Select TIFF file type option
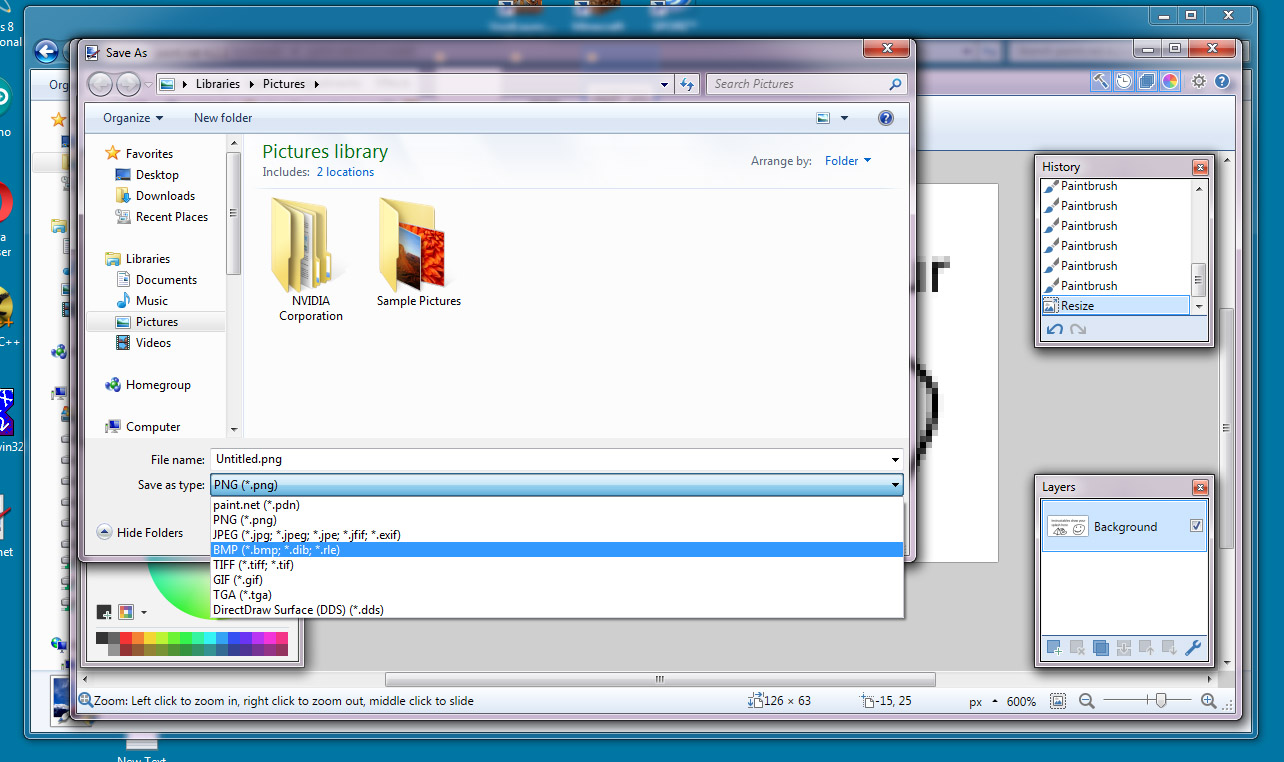 click(x=556, y=565)
